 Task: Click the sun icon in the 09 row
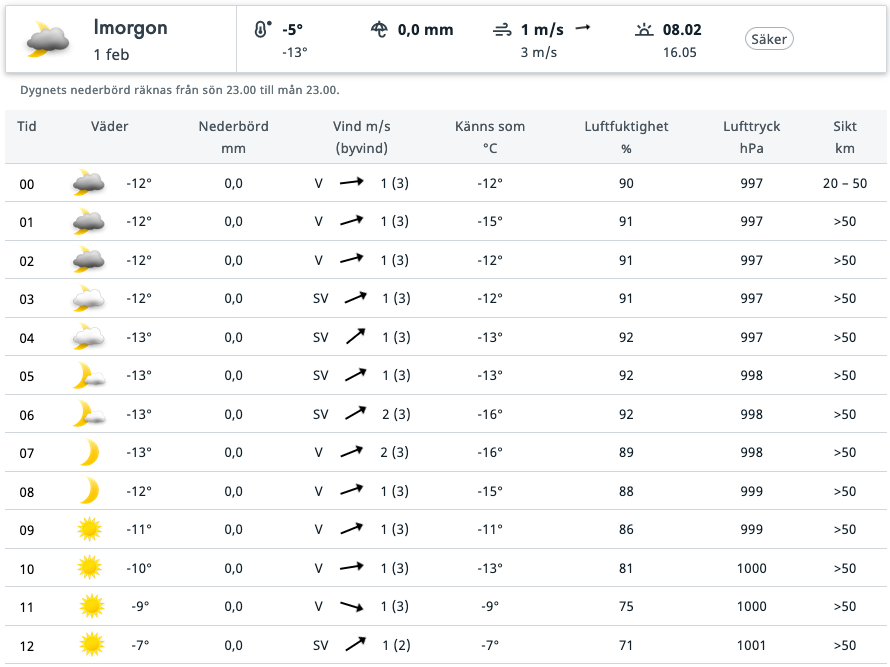(89, 529)
